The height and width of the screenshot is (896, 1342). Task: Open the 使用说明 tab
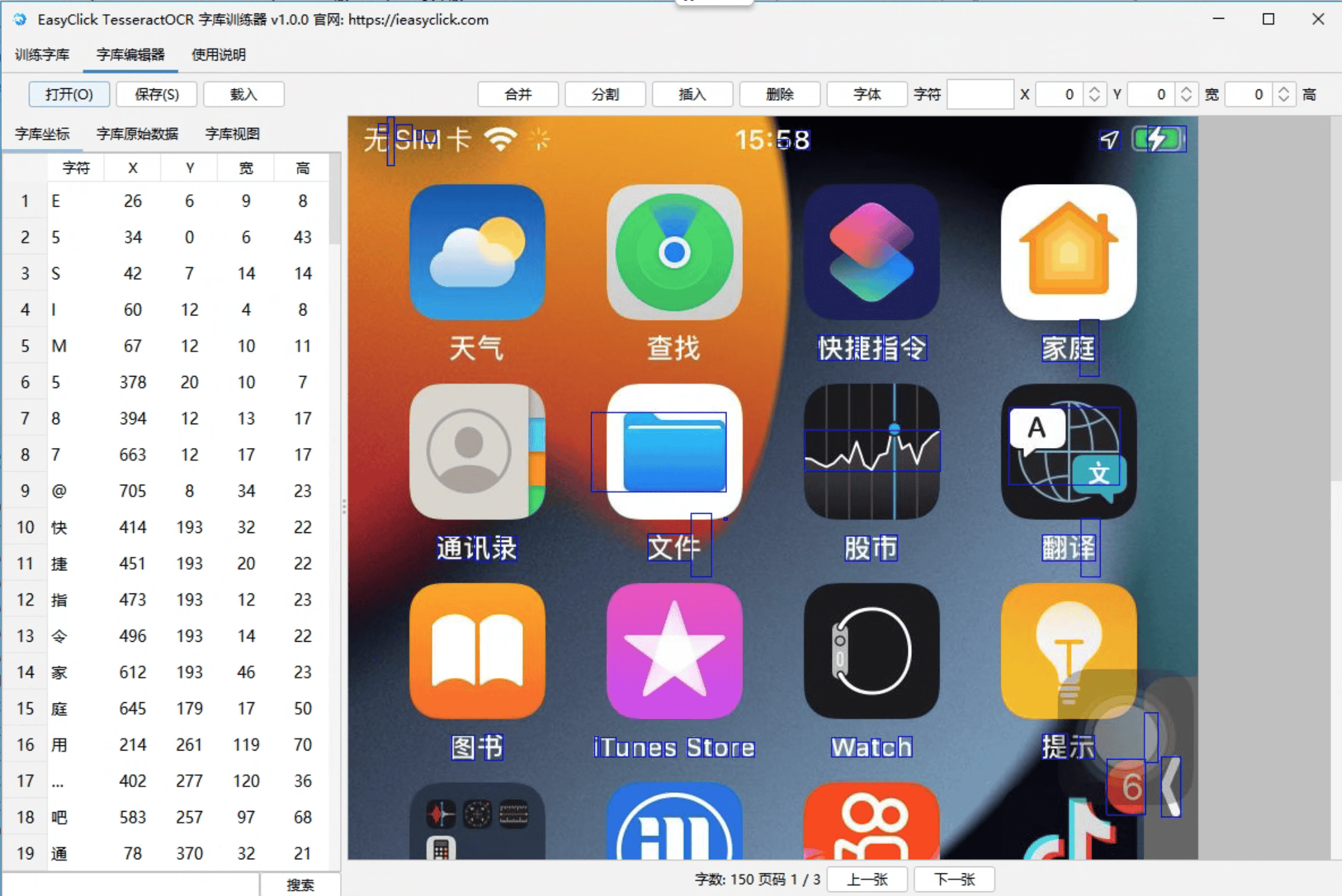(219, 55)
